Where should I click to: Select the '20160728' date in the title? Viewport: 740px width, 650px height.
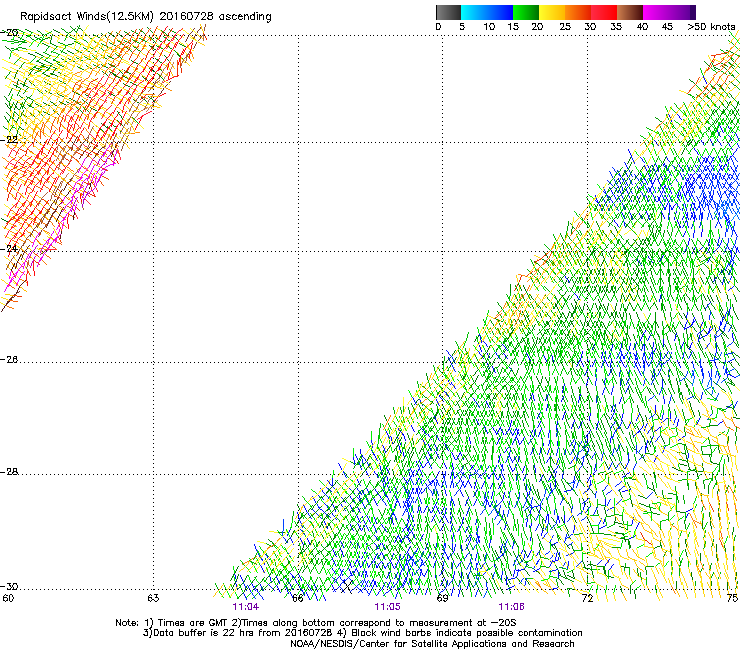186,16
